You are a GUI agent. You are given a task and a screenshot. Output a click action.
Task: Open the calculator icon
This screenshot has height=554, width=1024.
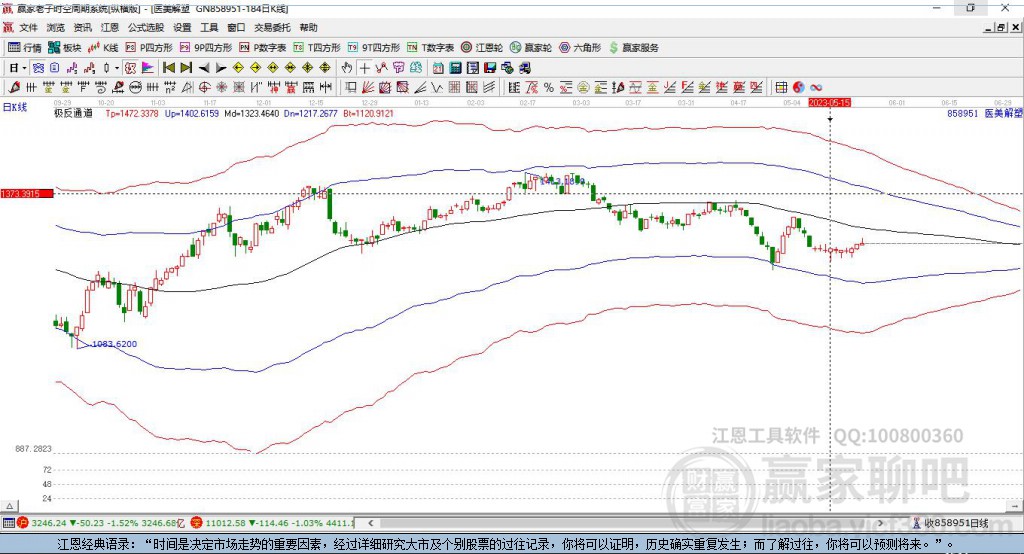coord(455,68)
